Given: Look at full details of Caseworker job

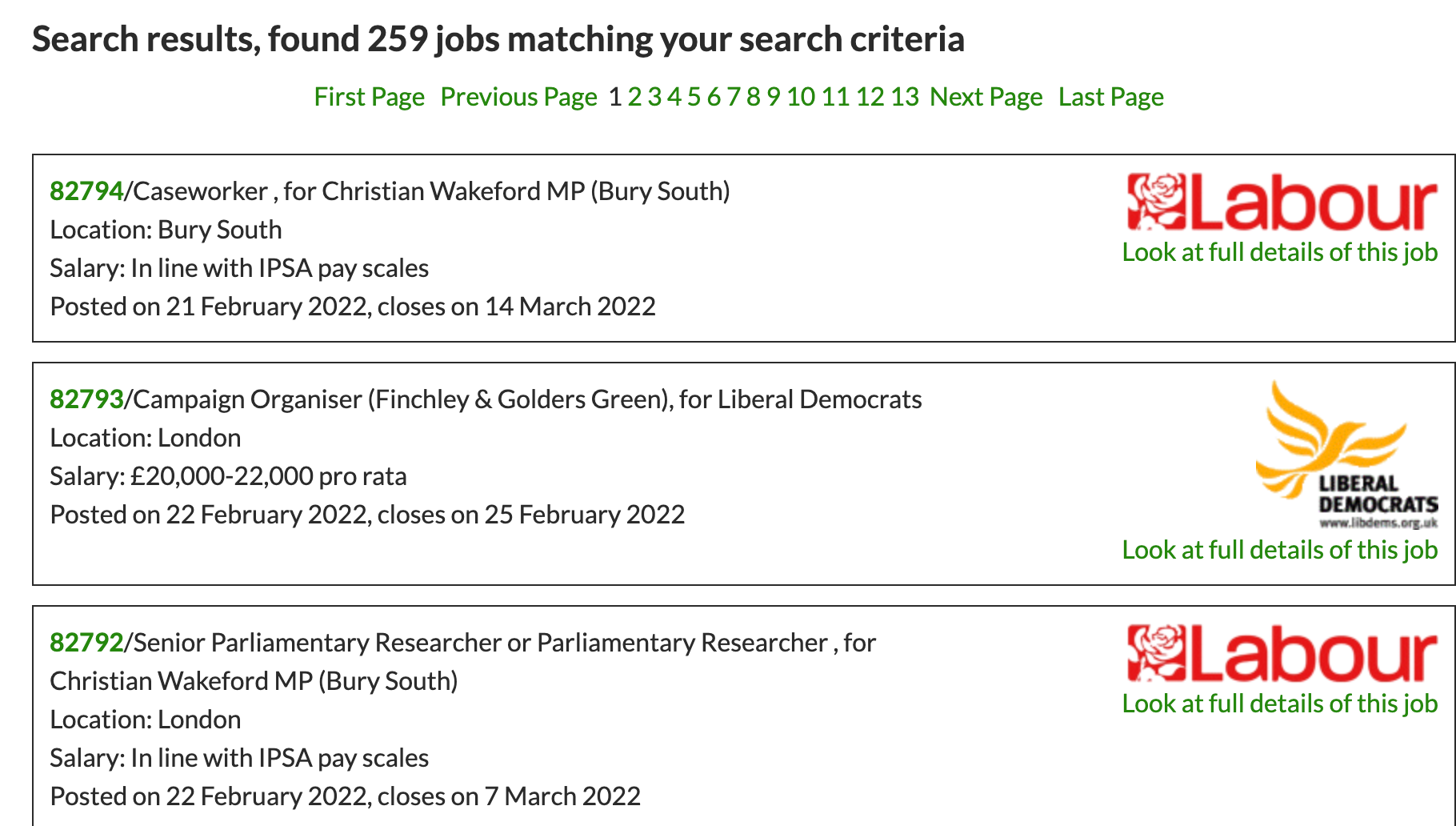Looking at the screenshot, I should [1279, 252].
